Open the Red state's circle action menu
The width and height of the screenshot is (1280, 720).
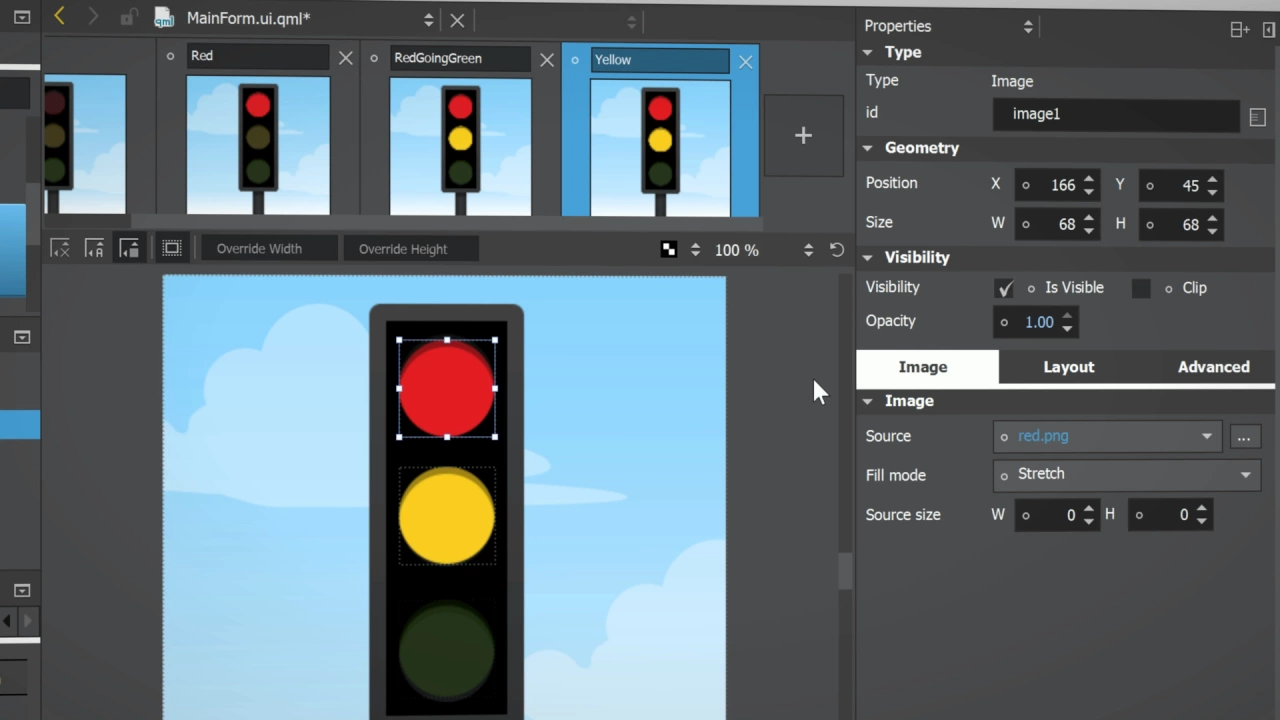coord(171,57)
